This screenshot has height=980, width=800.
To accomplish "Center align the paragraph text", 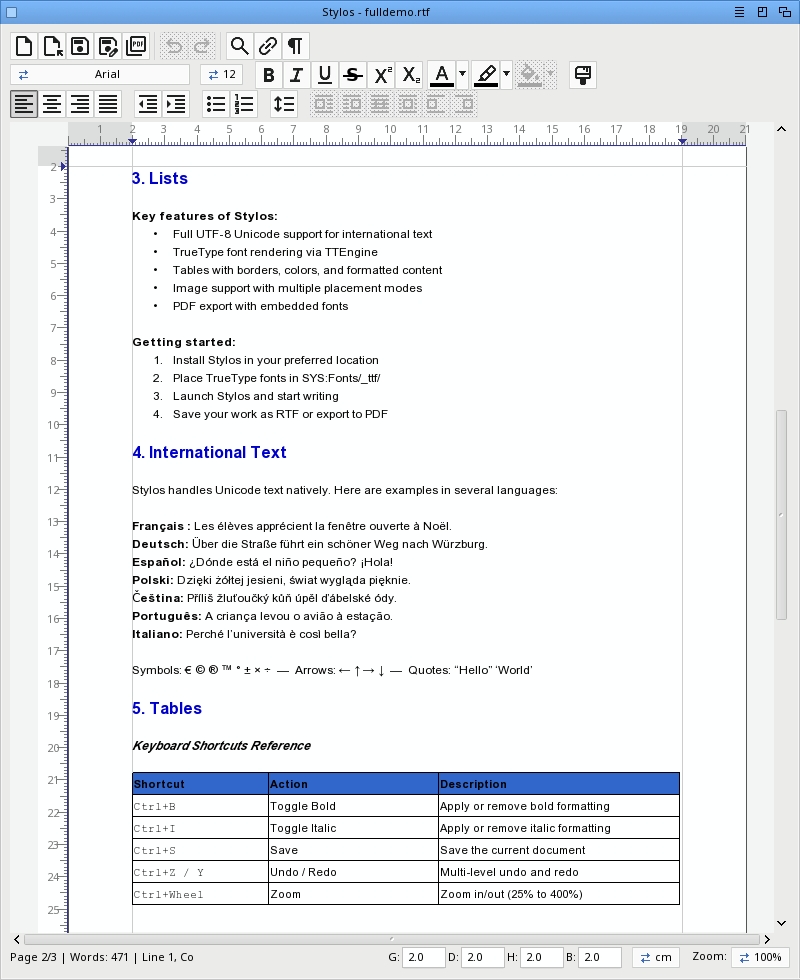I will [52, 104].
